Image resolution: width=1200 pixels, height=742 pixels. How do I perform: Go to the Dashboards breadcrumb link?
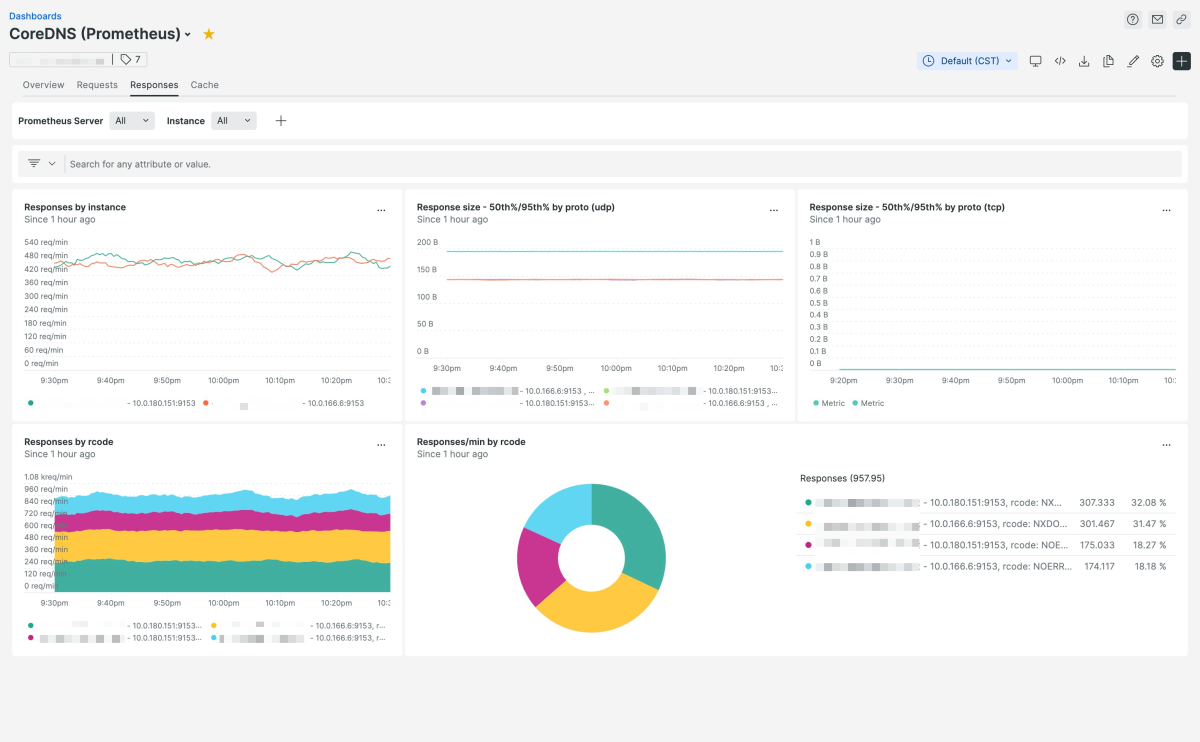point(35,16)
